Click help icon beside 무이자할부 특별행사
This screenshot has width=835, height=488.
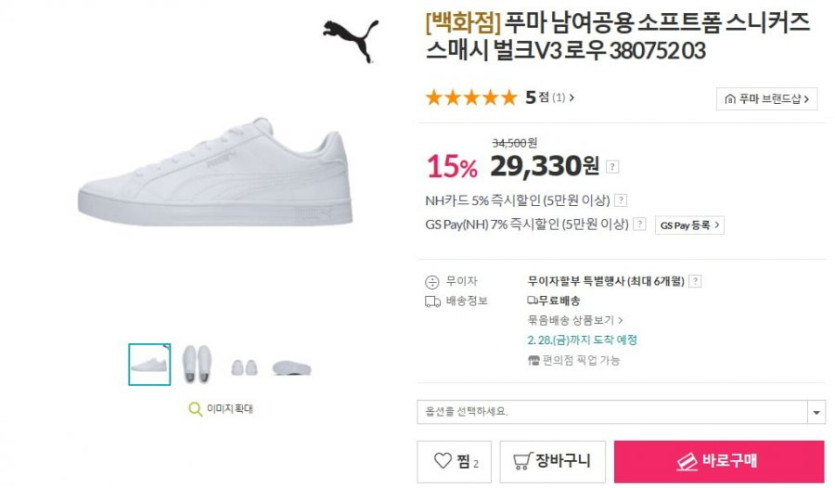[695, 282]
